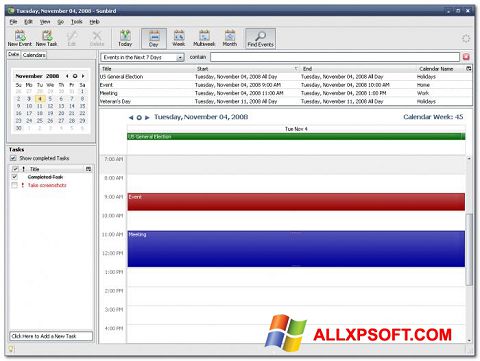The width and height of the screenshot is (480, 361).
Task: Check the Take screenshots task checkbox
Action: pos(14,185)
